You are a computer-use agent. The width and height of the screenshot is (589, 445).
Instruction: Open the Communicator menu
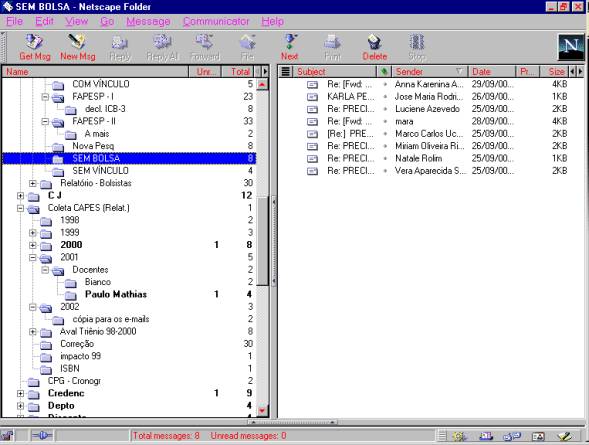[x=216, y=21]
